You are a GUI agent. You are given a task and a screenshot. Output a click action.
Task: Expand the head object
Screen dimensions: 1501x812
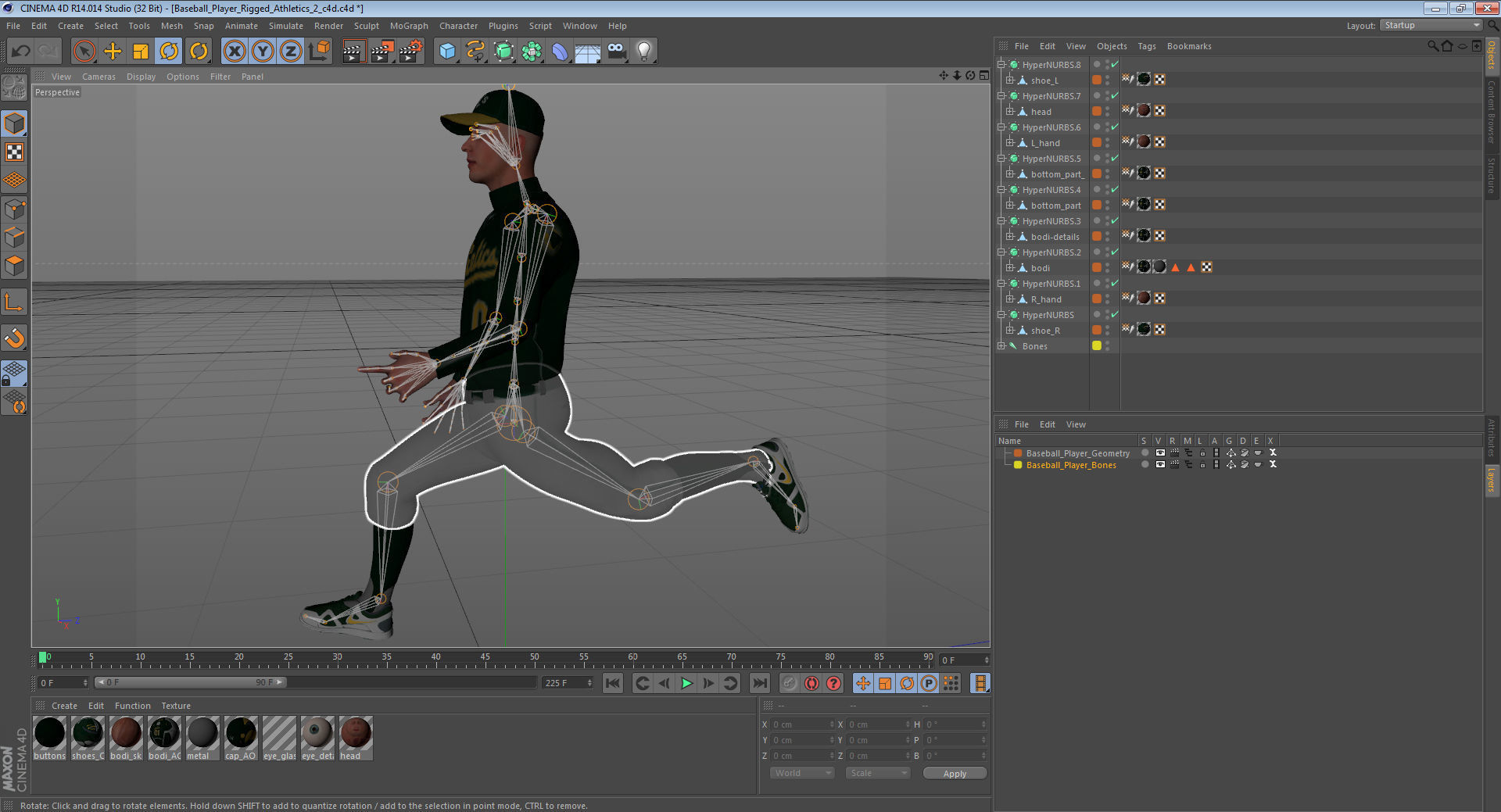[x=1010, y=111]
